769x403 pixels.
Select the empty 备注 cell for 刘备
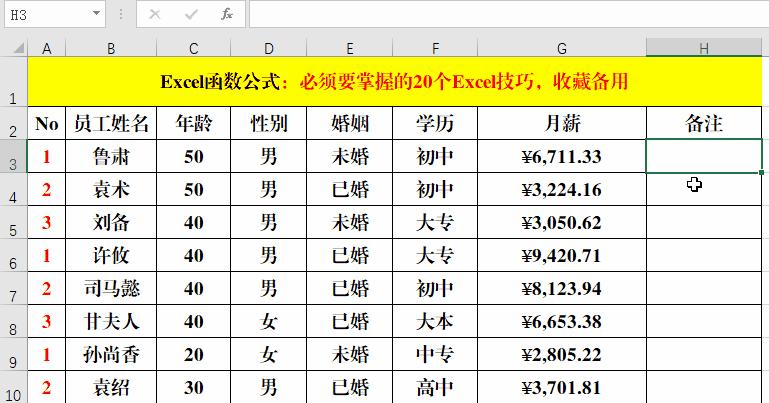pyautogui.click(x=704, y=223)
